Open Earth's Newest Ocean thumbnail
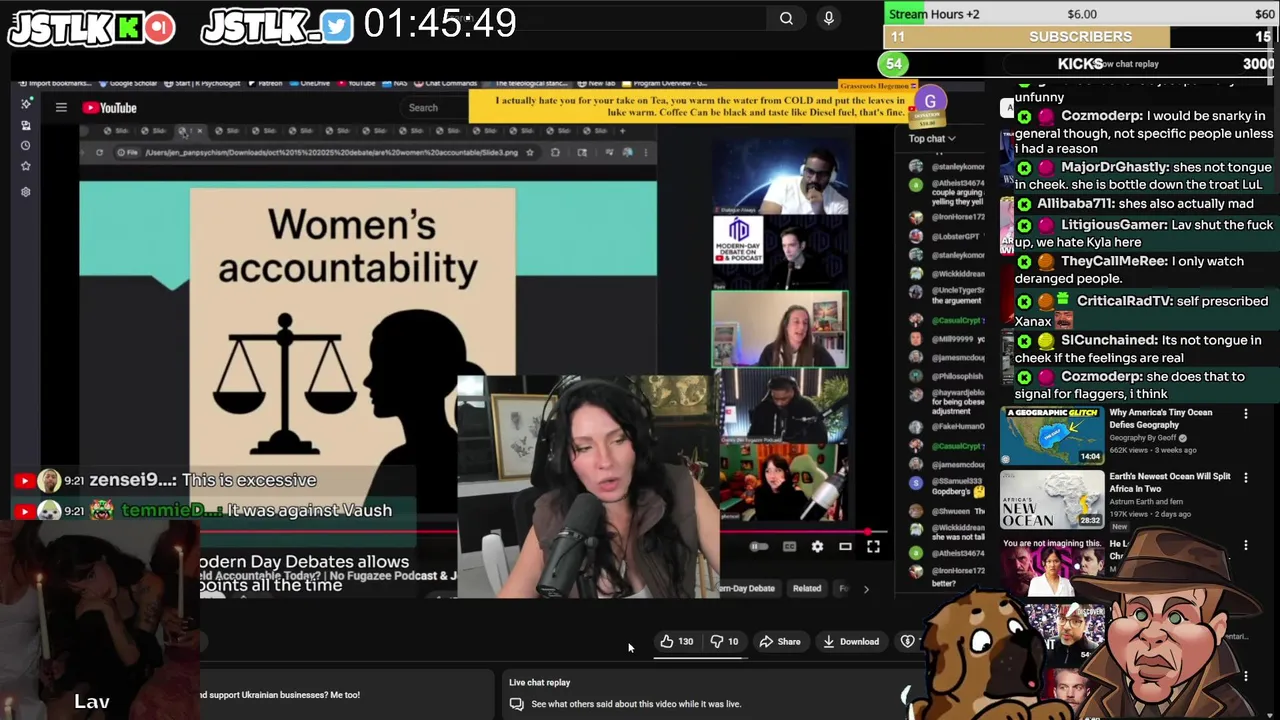Image resolution: width=1280 pixels, height=720 pixels. (x=1052, y=500)
